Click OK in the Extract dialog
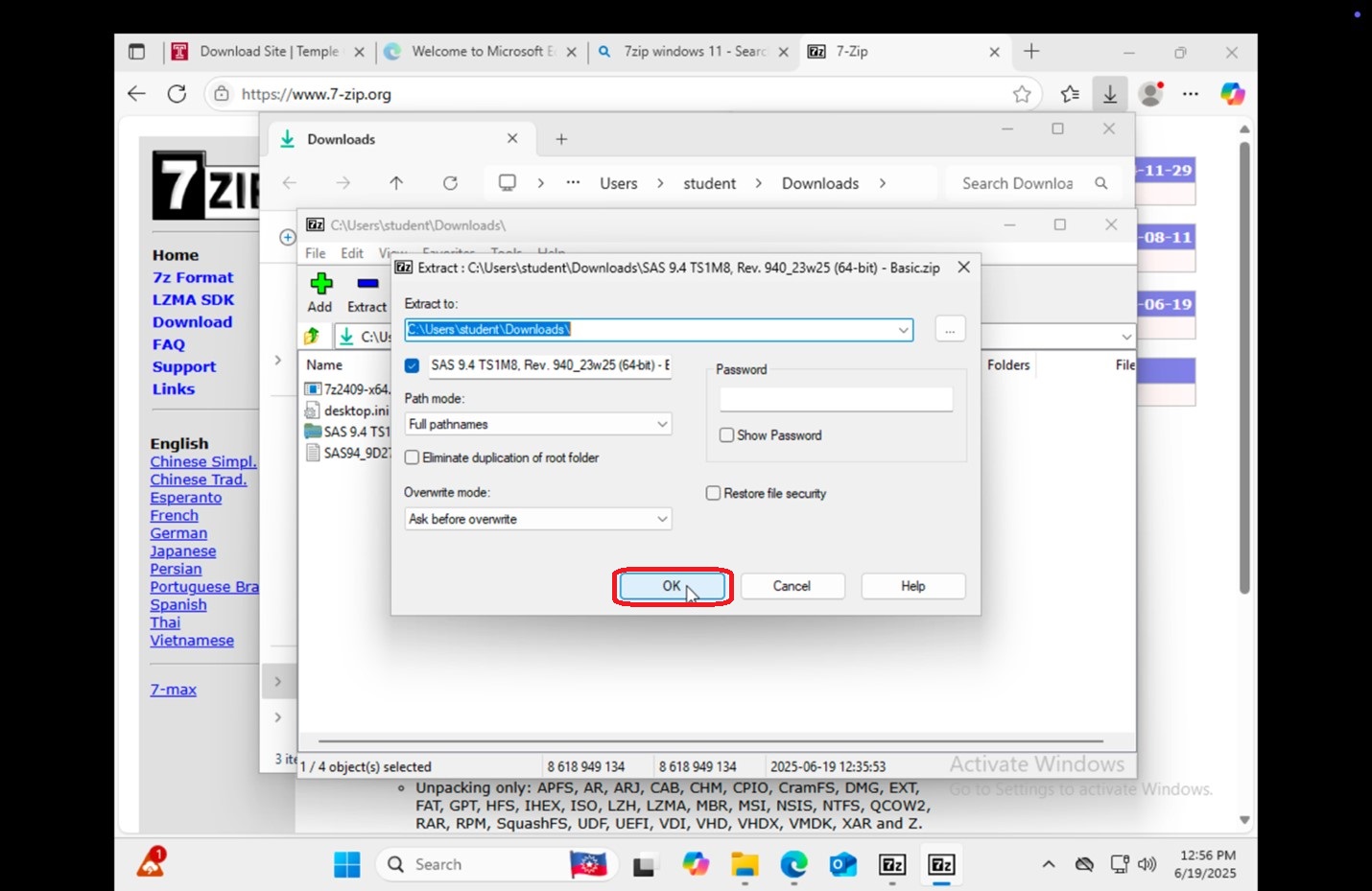 pyautogui.click(x=672, y=586)
